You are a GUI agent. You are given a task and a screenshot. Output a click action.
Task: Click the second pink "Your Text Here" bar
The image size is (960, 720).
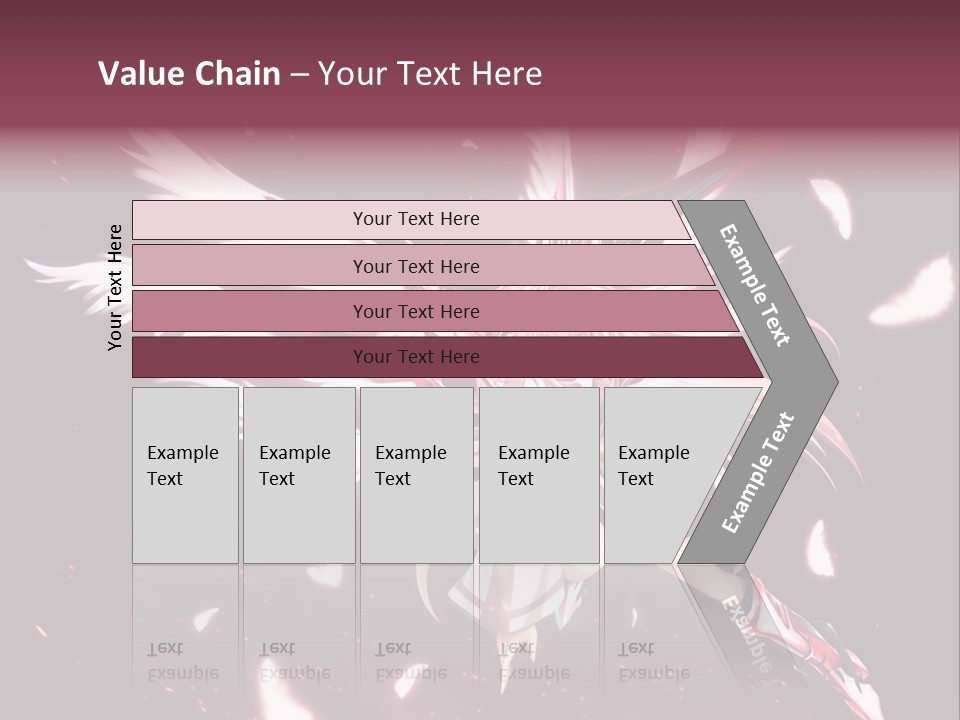click(x=416, y=266)
